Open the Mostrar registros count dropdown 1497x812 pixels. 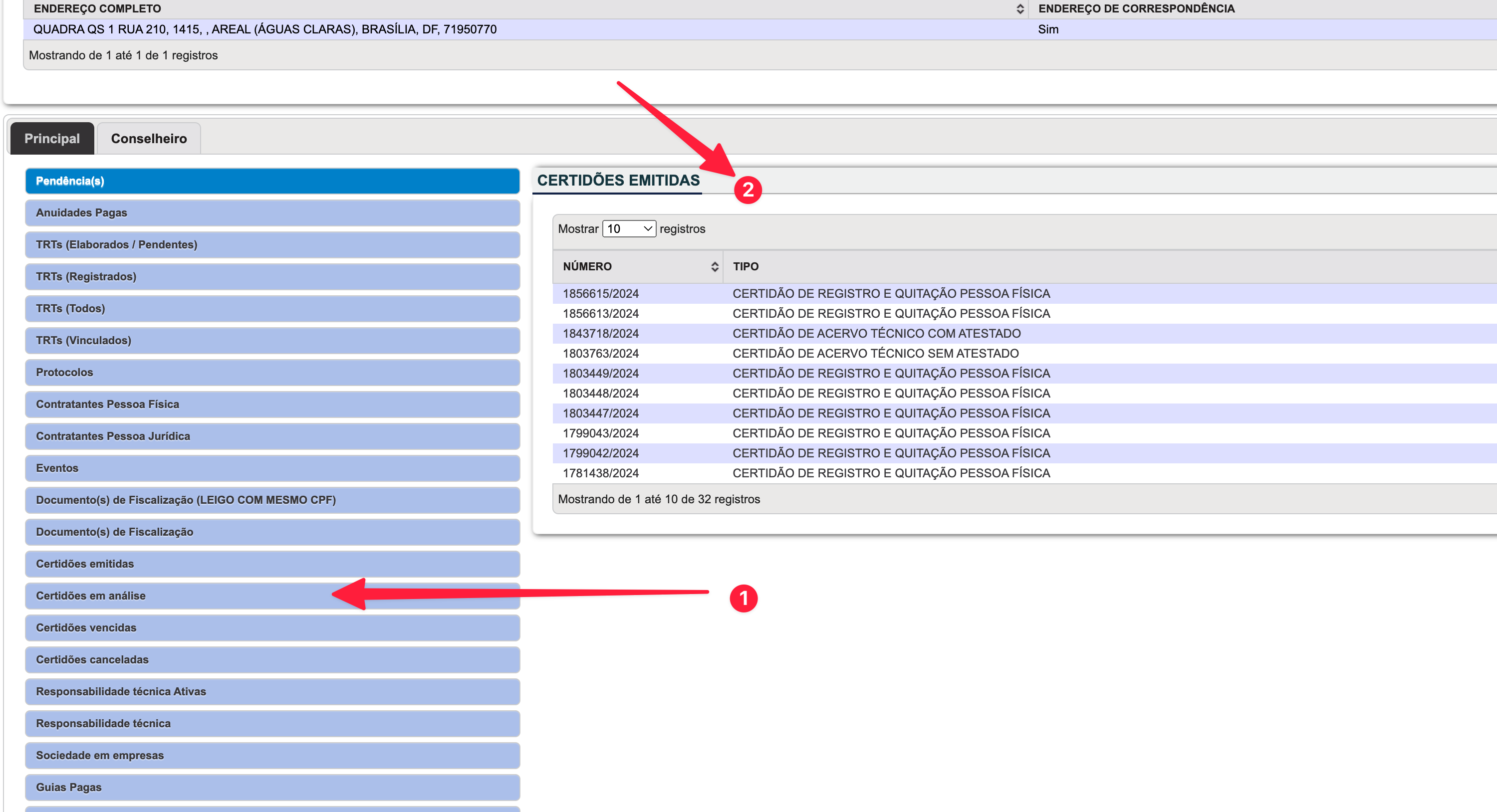629,229
